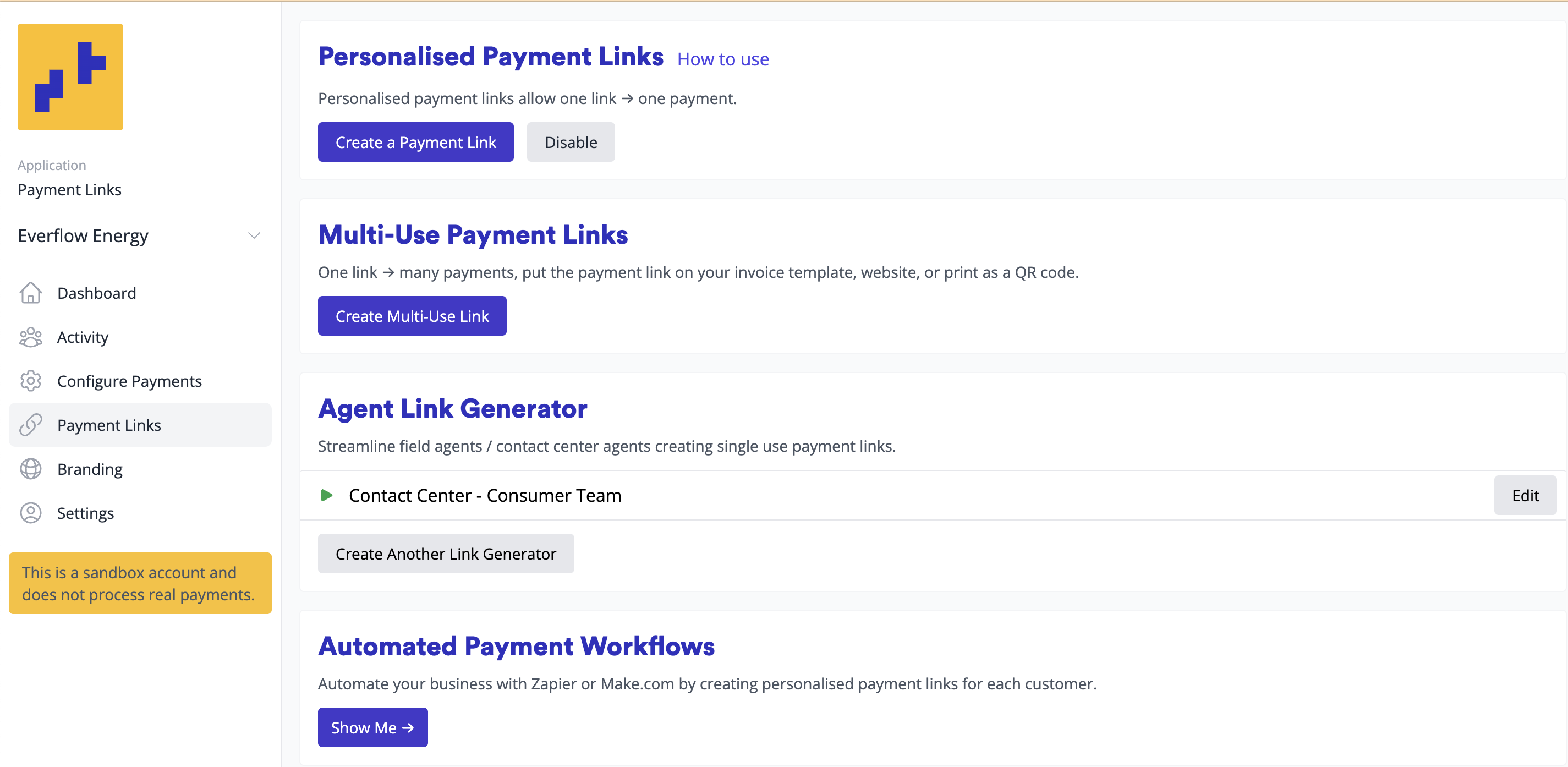Click Create a Payment Link button
Image resolution: width=1568 pixels, height=767 pixels.
415,143
